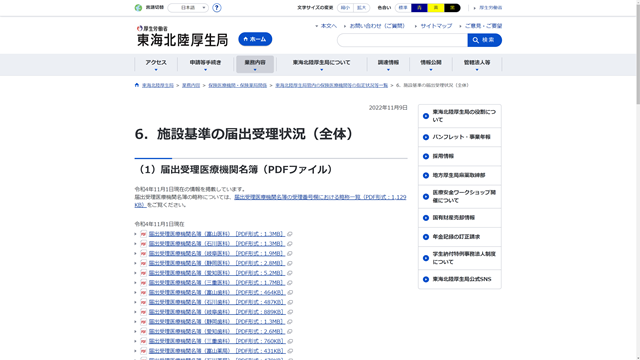Select the blue 青 color scheme

click(x=419, y=8)
